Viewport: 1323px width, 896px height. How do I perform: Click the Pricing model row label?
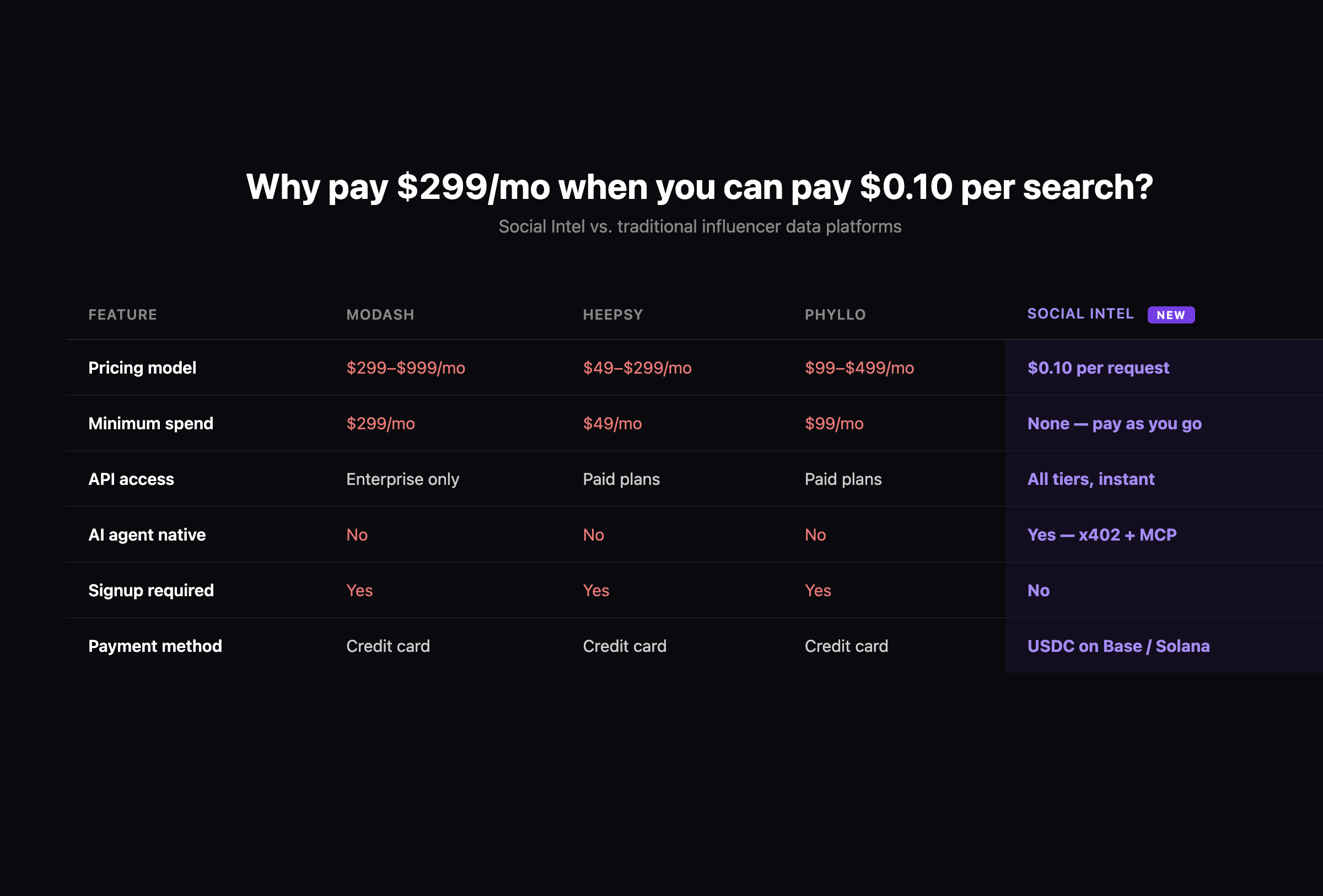point(142,368)
